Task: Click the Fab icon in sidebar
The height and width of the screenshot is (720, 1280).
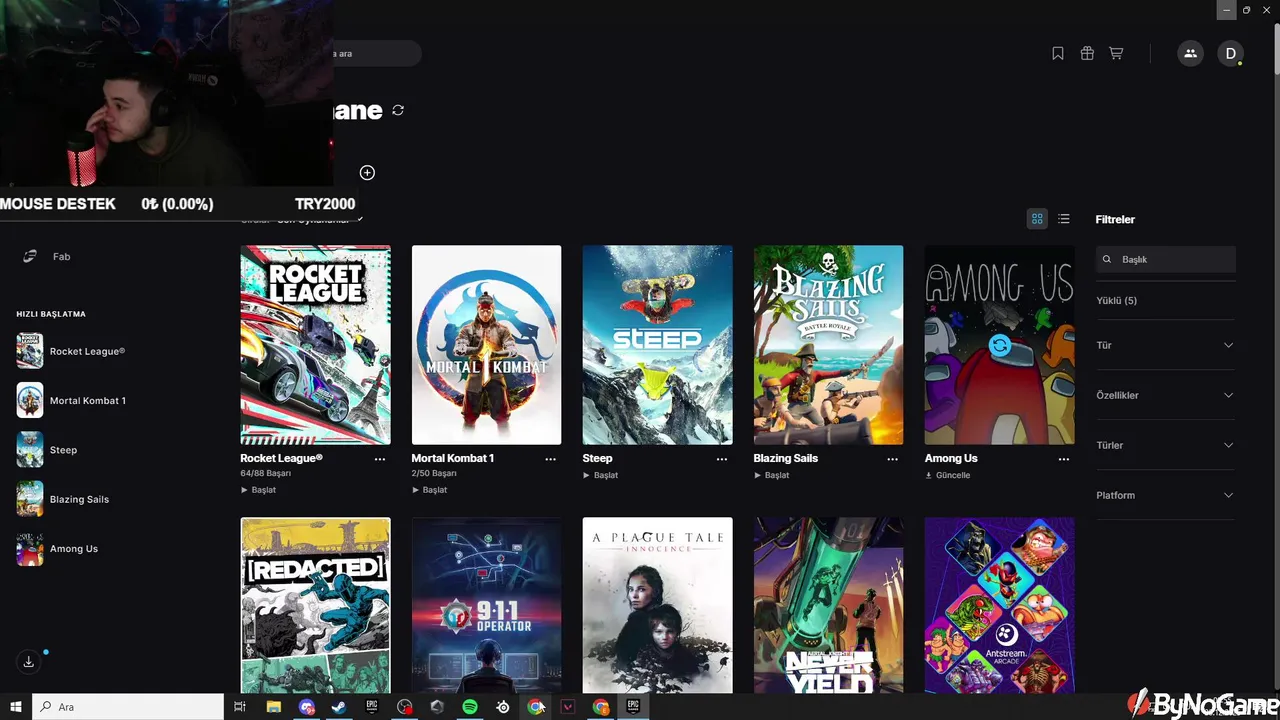Action: click(30, 256)
